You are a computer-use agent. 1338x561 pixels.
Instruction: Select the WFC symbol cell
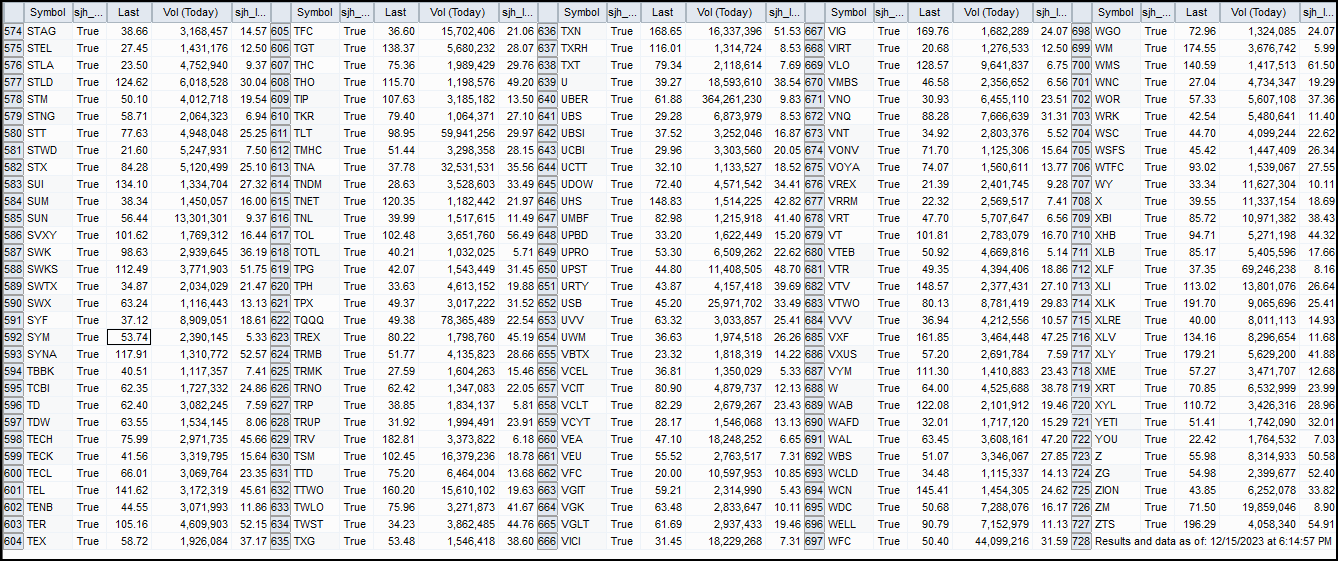click(849, 541)
